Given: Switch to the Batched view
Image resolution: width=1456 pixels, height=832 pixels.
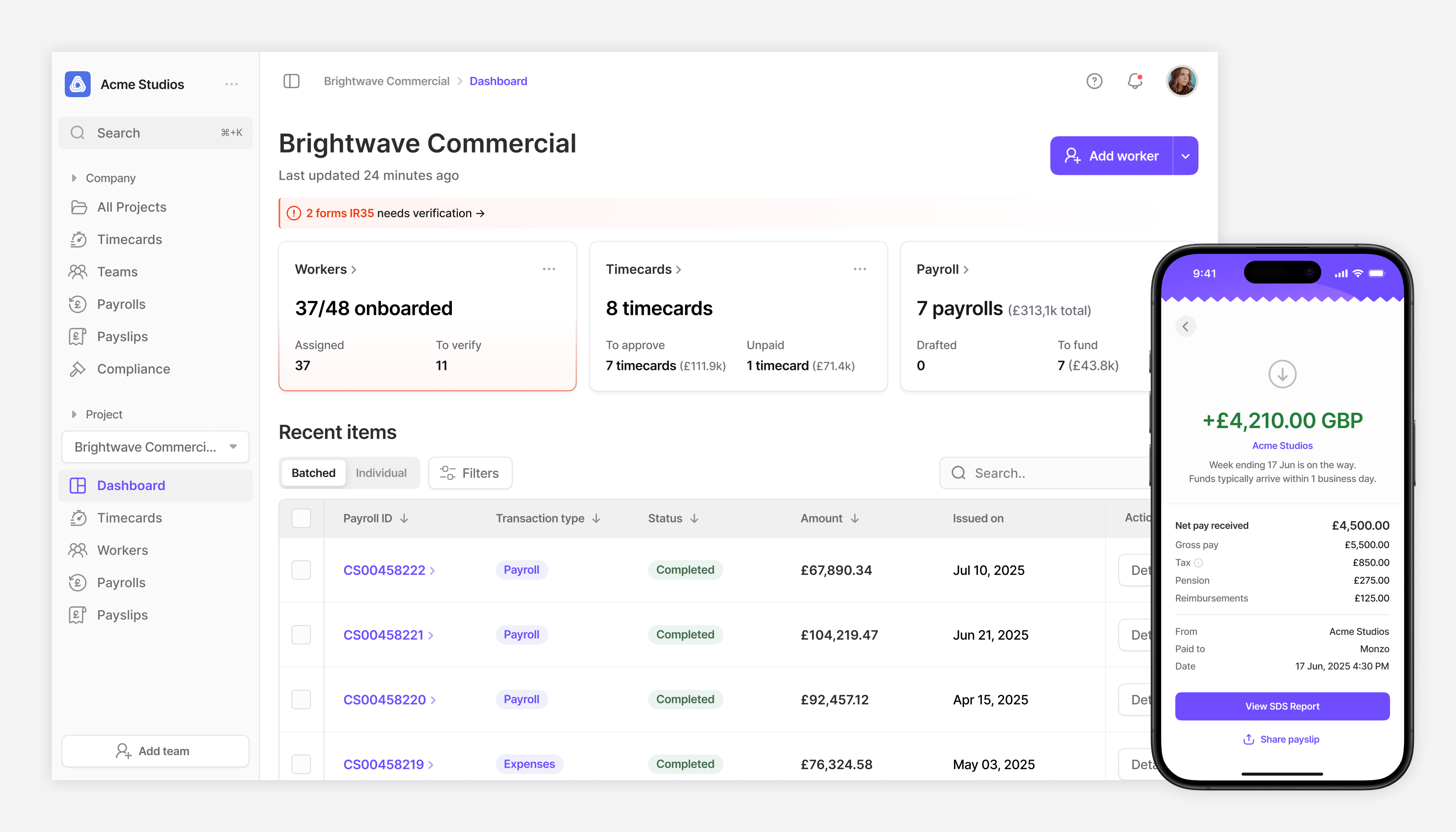Looking at the screenshot, I should click(x=313, y=473).
